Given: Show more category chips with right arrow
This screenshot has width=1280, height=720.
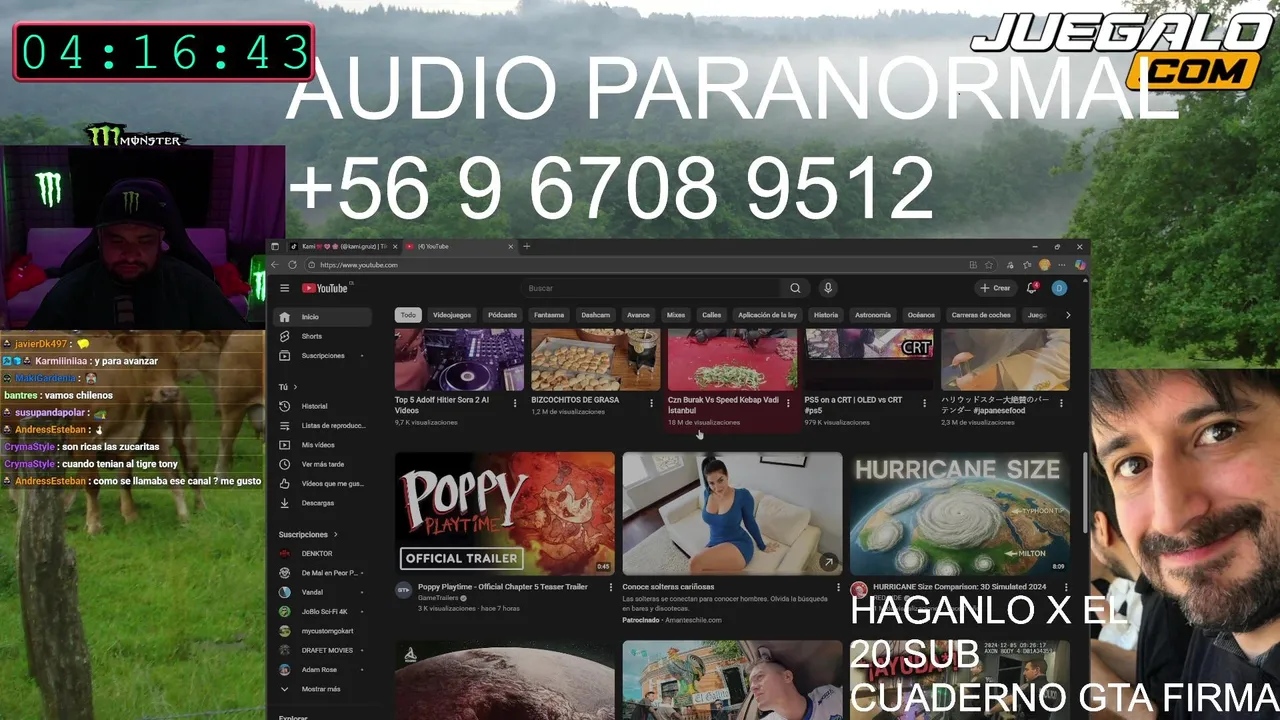Looking at the screenshot, I should click(1068, 315).
